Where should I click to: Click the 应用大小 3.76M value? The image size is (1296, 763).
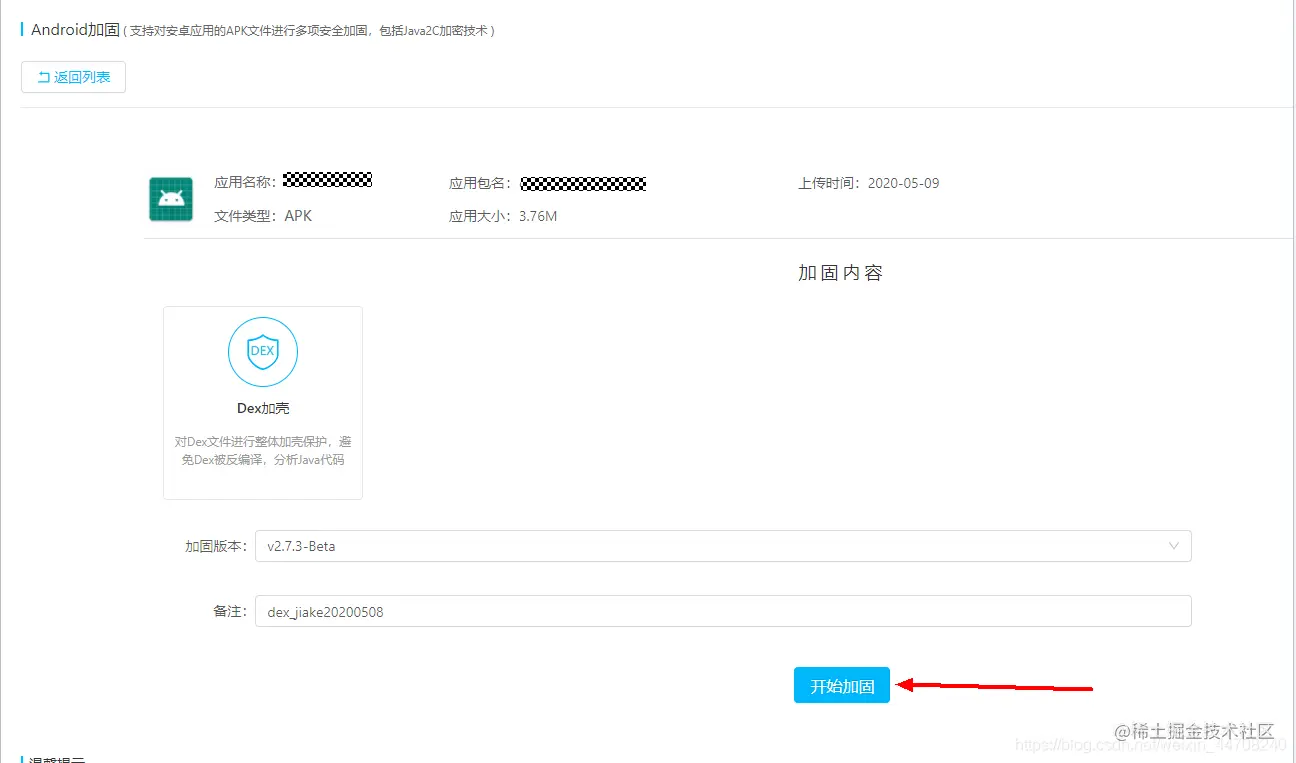[538, 216]
